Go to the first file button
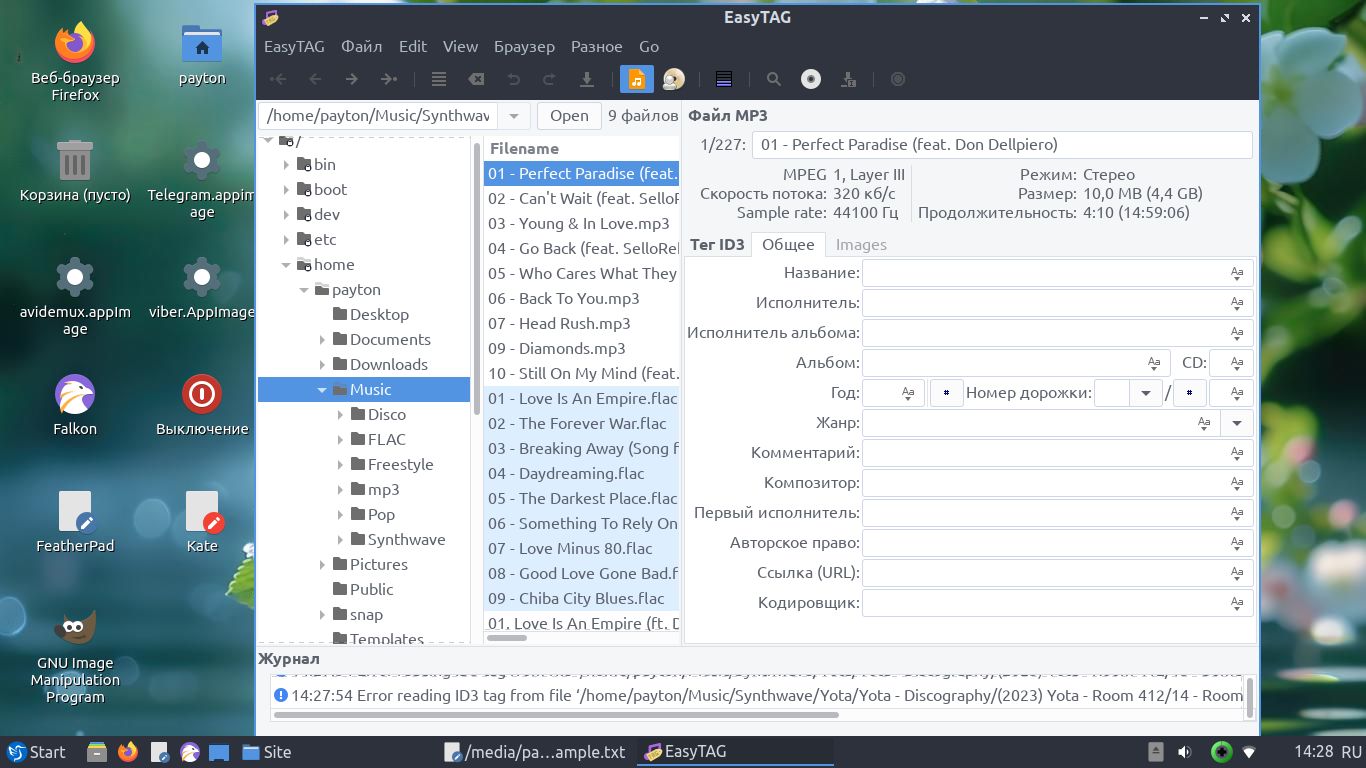 tap(279, 79)
